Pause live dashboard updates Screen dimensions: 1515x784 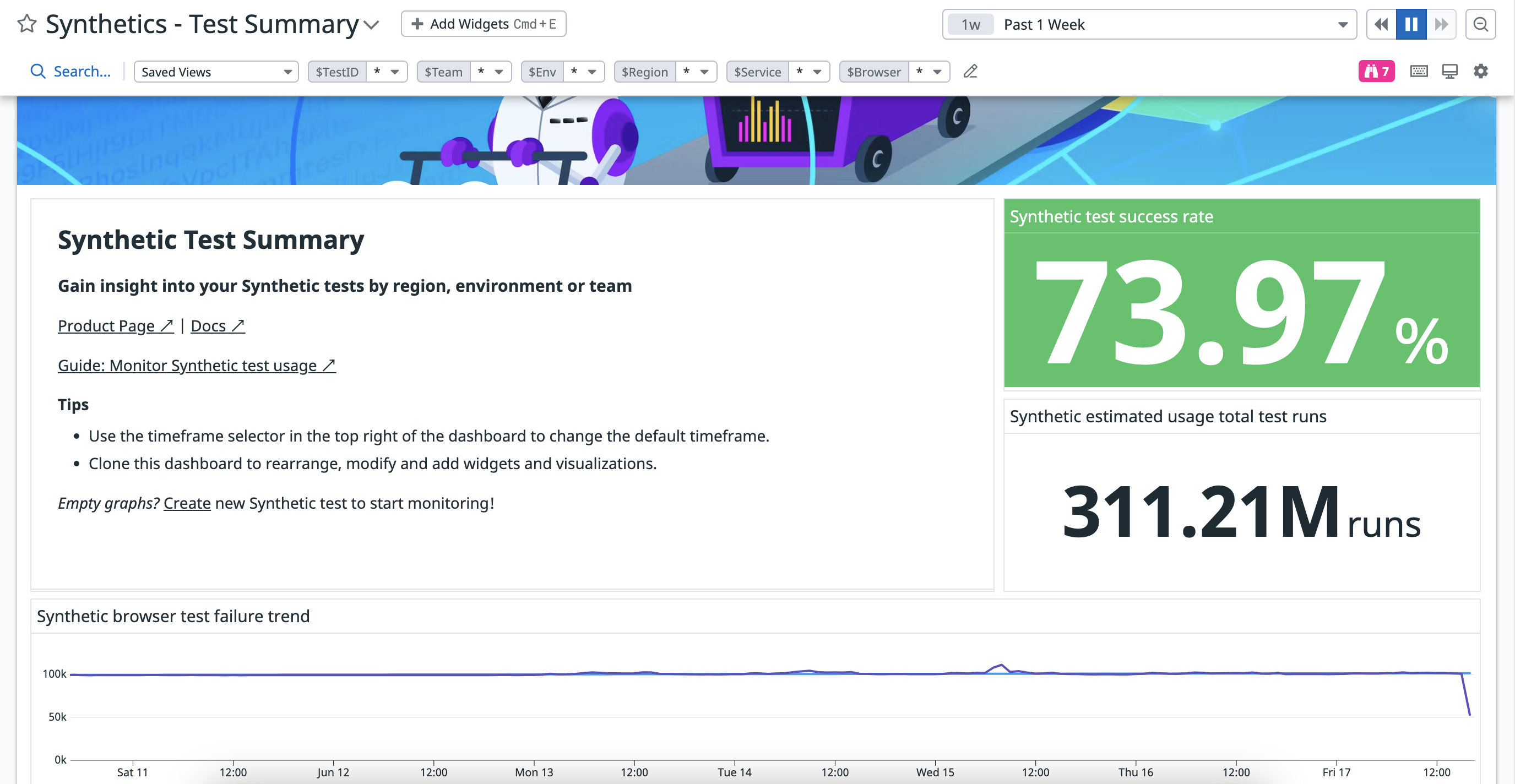1411,24
